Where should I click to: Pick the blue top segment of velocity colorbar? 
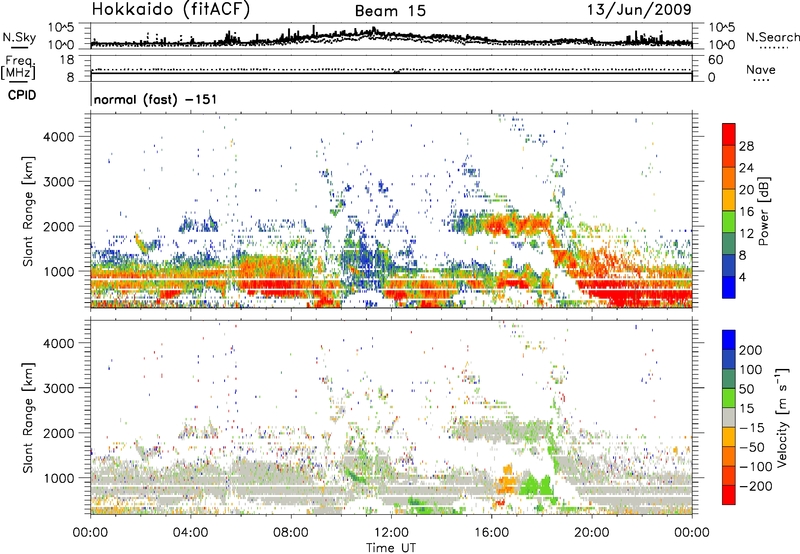coord(729,340)
